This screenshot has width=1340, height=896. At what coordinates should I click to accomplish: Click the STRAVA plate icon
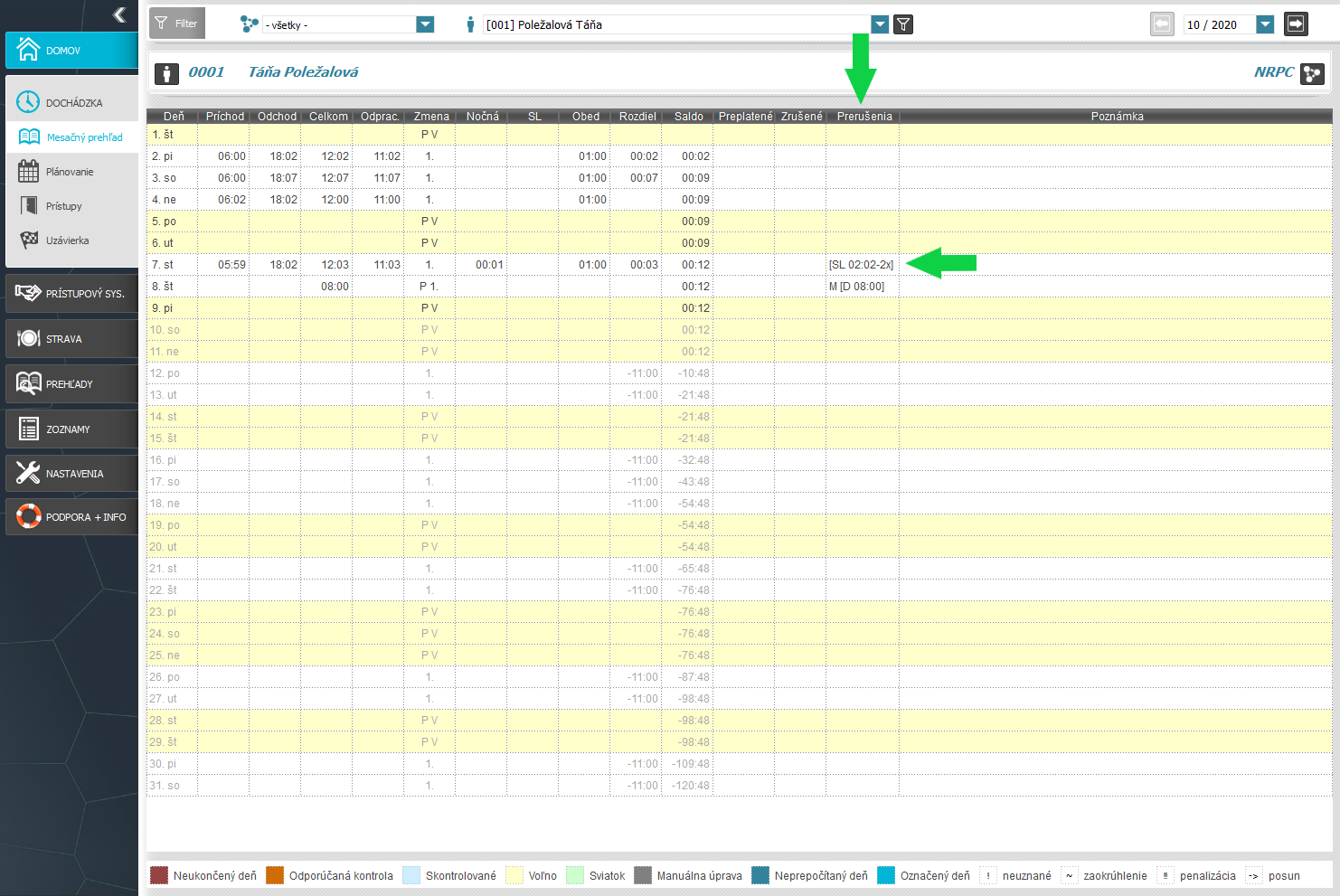pos(28,338)
